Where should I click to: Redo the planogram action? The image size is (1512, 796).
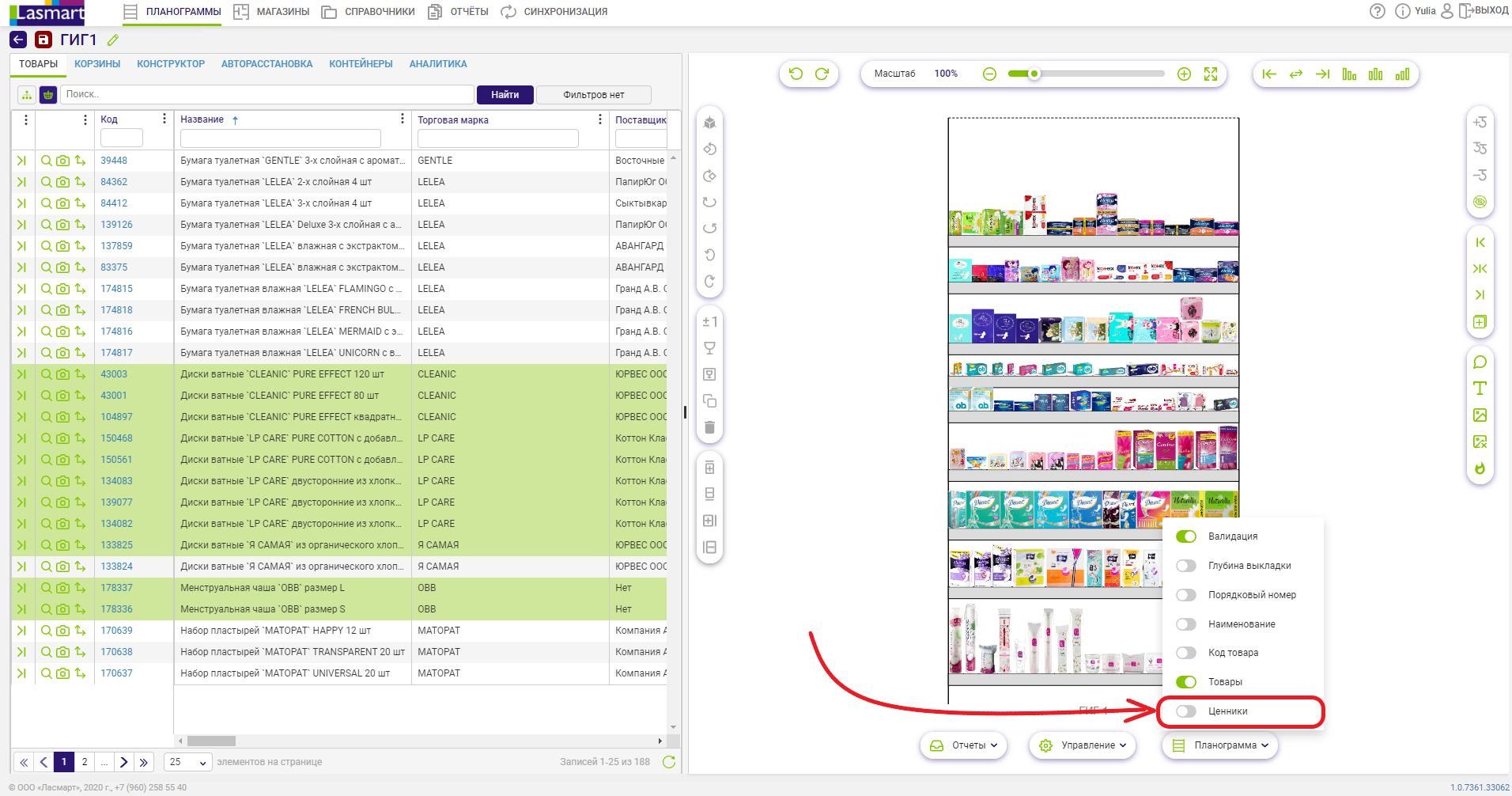pyautogui.click(x=822, y=74)
